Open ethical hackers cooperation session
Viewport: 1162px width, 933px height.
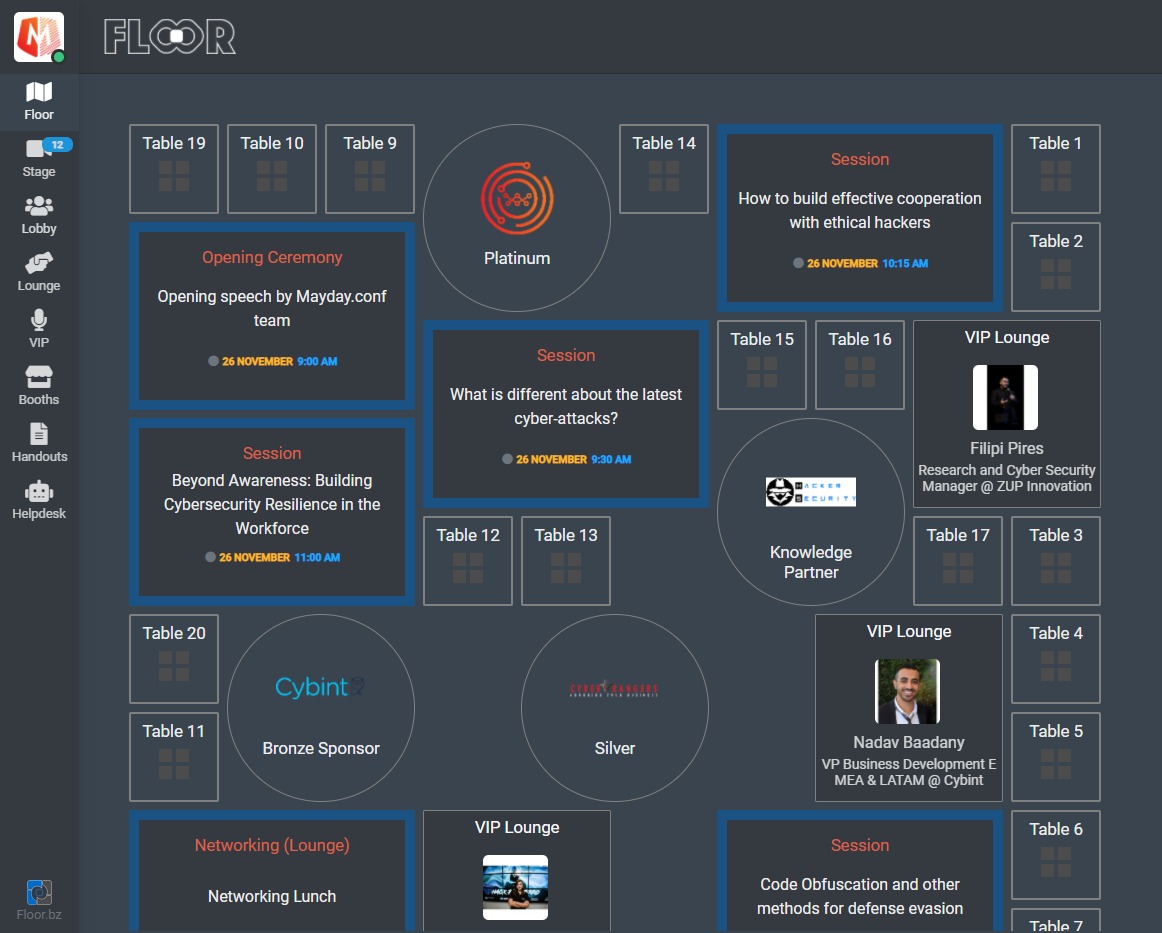click(x=860, y=218)
